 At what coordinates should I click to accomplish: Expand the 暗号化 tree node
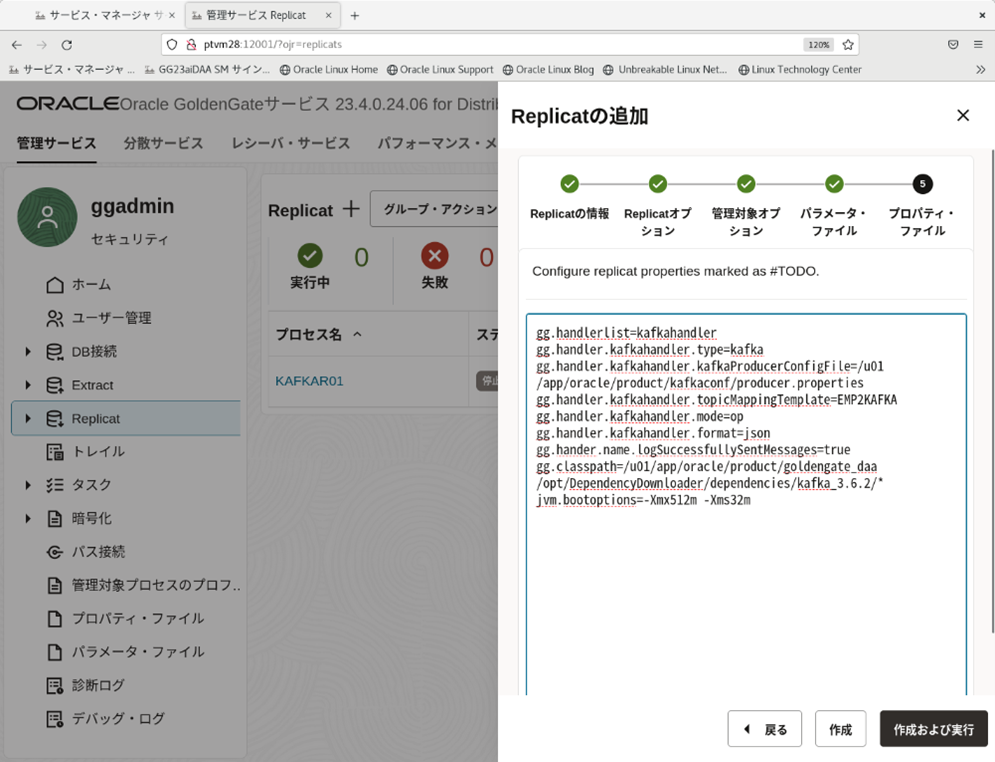point(28,518)
